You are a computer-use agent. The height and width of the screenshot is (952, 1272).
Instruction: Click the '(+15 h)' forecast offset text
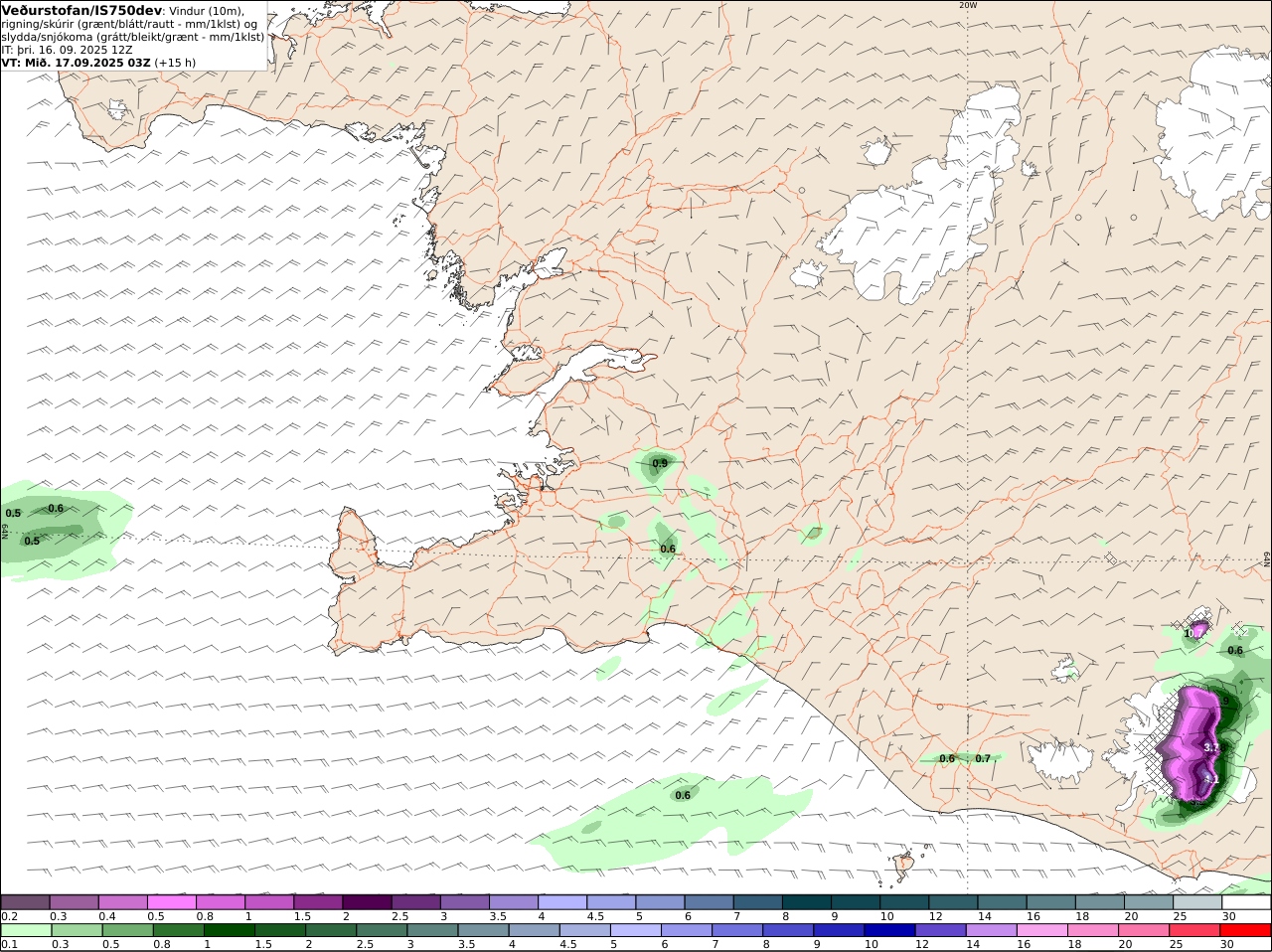176,63
